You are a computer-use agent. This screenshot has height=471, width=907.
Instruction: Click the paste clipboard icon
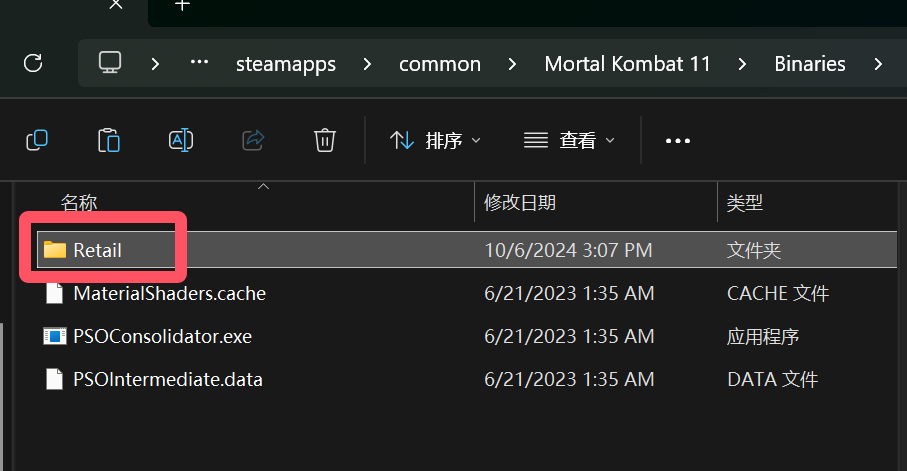(109, 140)
